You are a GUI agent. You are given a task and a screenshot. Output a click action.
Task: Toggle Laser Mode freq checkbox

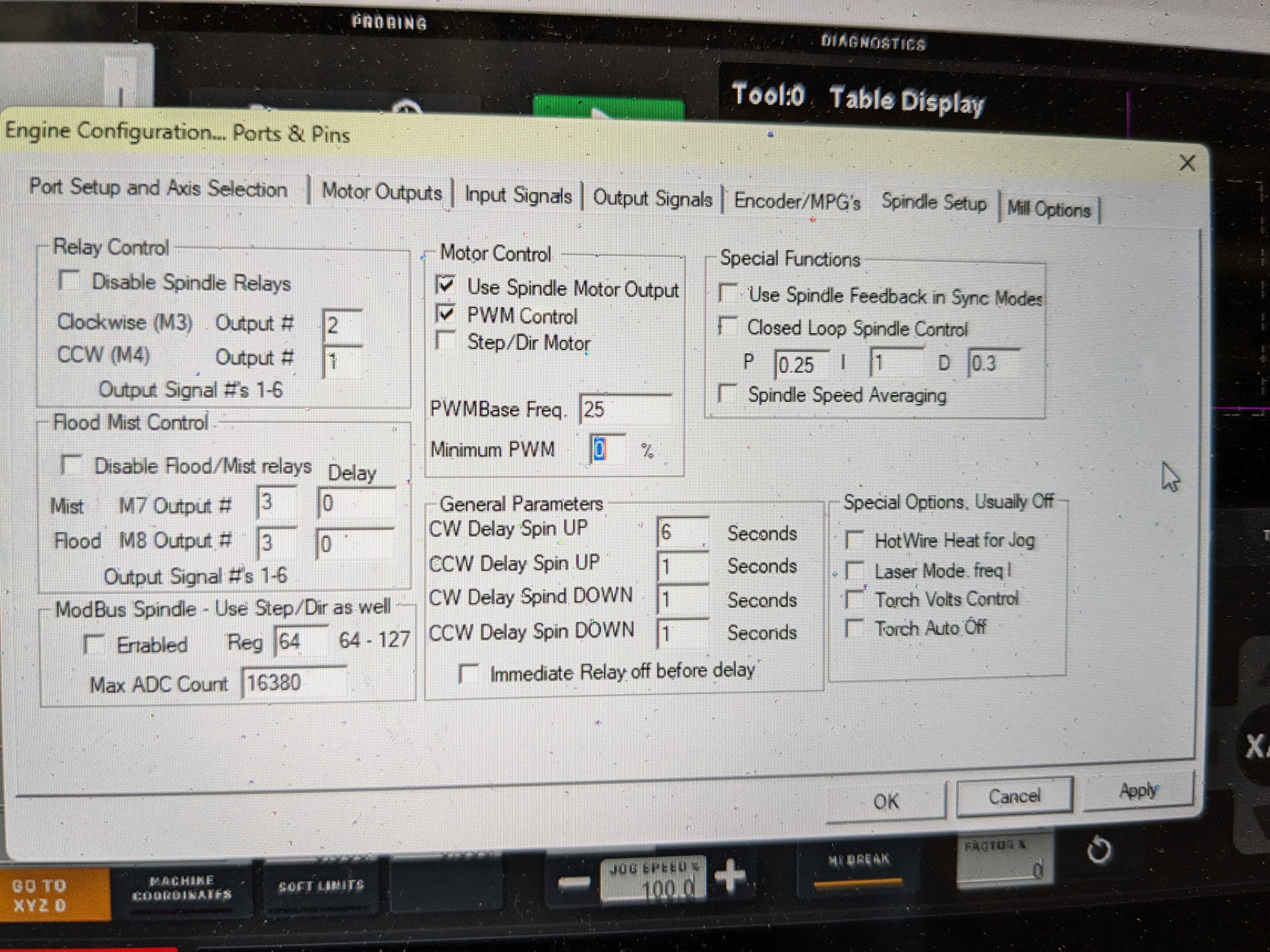click(854, 570)
